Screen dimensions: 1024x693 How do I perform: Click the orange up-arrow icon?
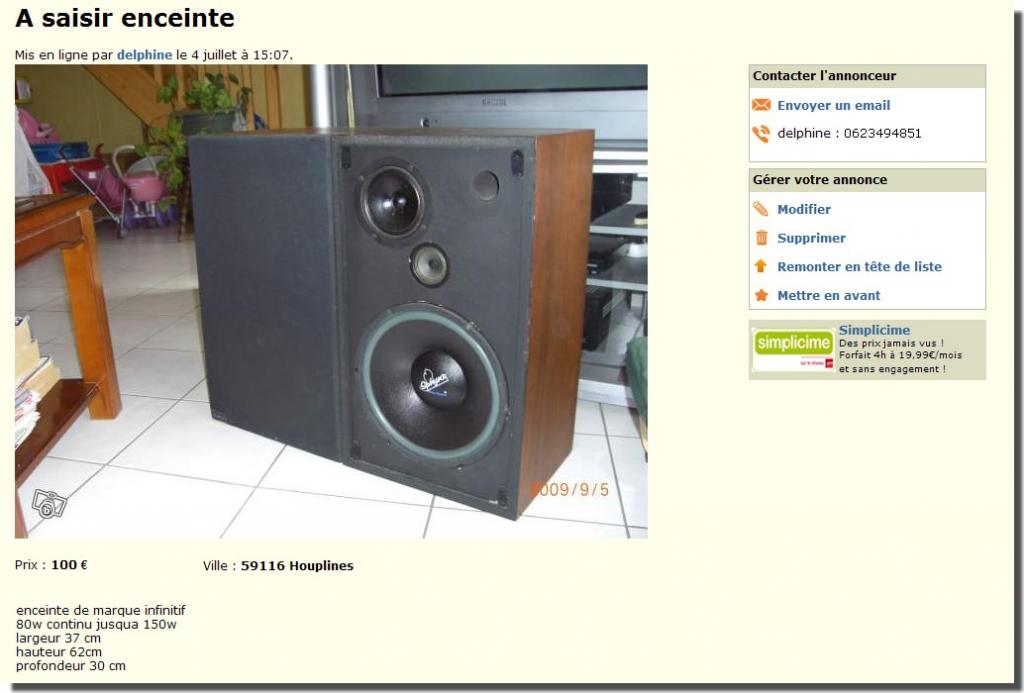[x=761, y=266]
